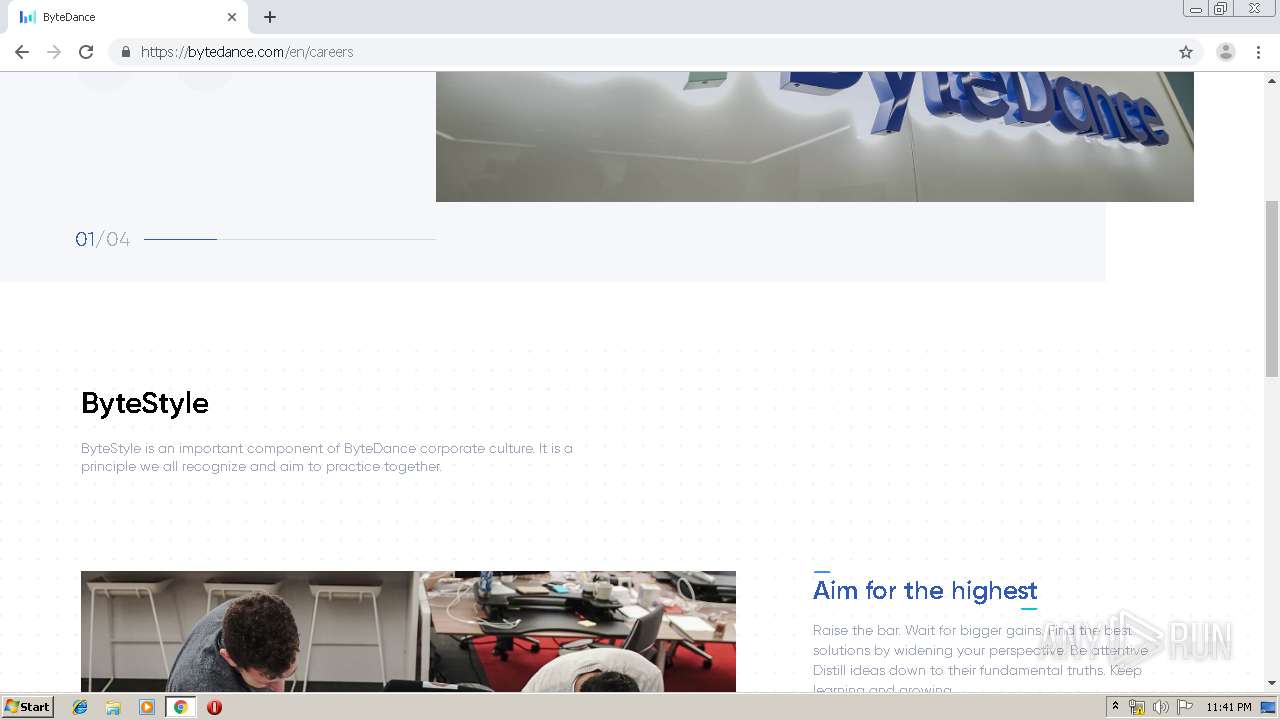Viewport: 1280px width, 720px height.
Task: Show hidden system tray icons
Action: click(1115, 707)
